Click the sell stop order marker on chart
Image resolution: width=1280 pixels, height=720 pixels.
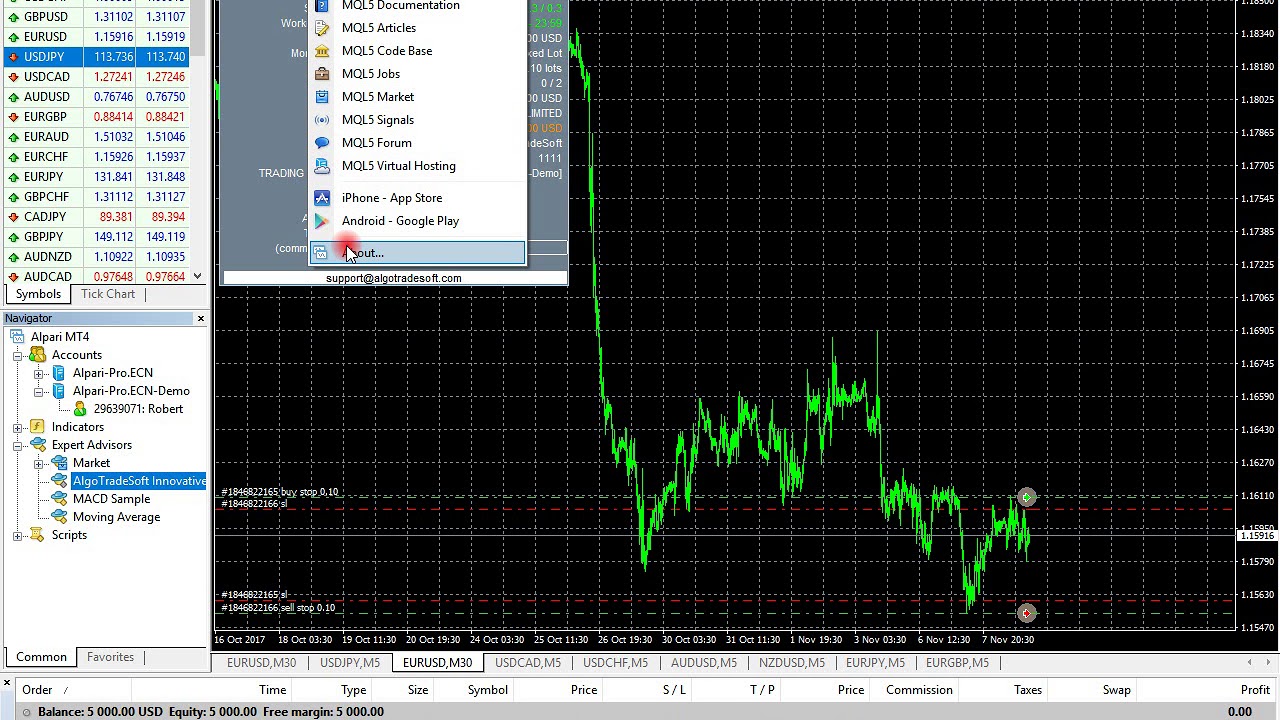(x=1027, y=612)
